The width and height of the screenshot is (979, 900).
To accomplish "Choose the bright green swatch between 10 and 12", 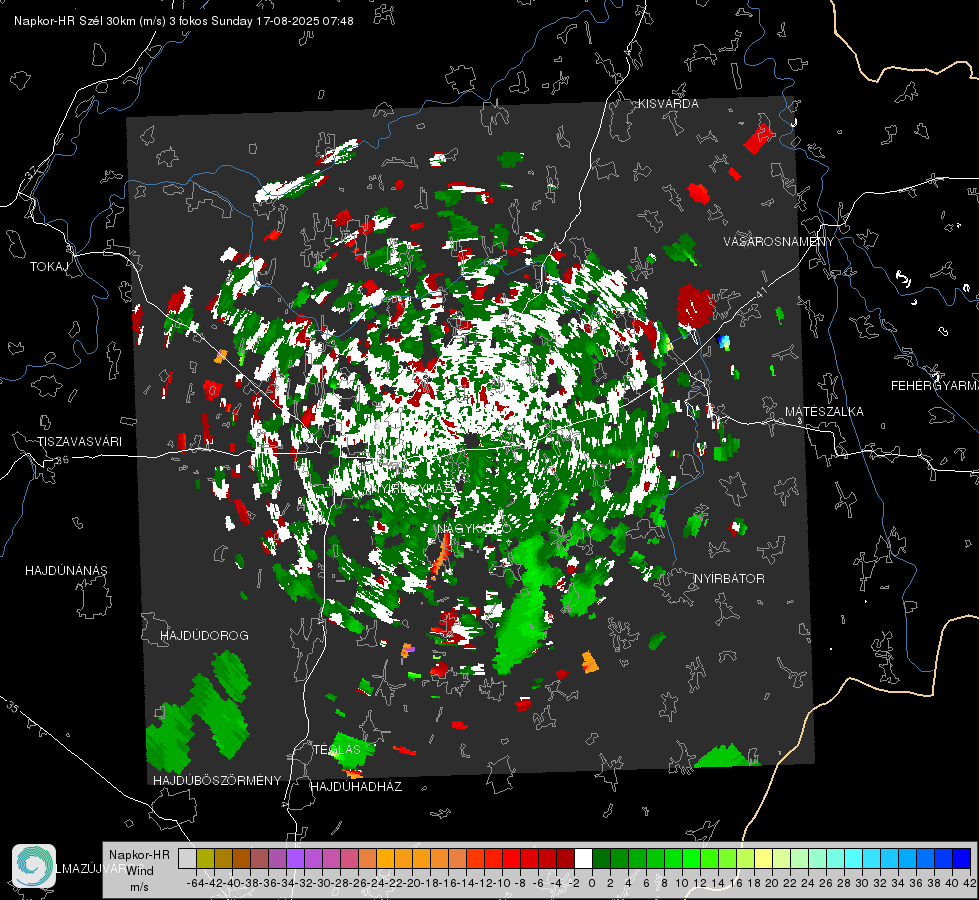I will pos(691,858).
